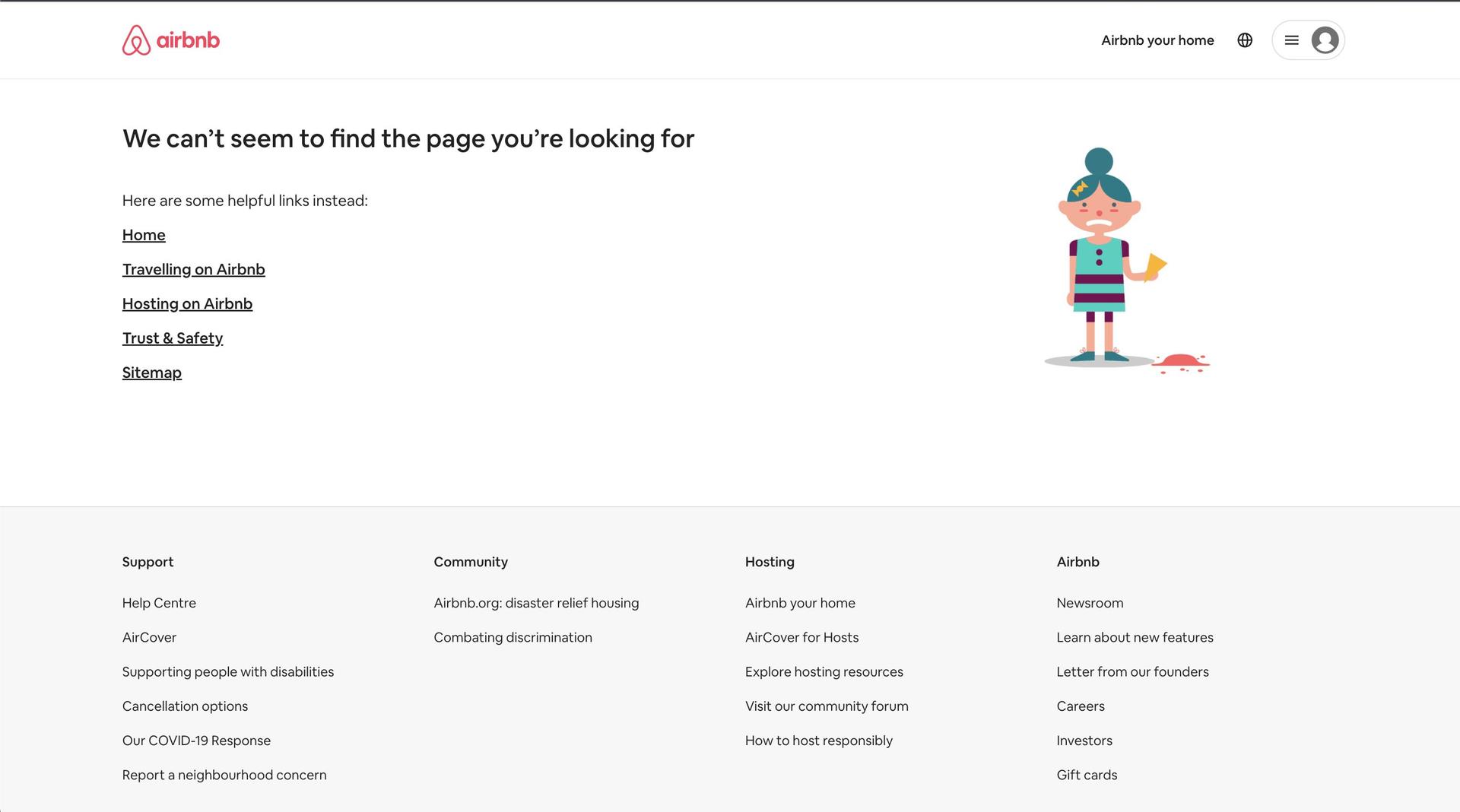
Task: Open Help Centre footer link
Action: 159,603
